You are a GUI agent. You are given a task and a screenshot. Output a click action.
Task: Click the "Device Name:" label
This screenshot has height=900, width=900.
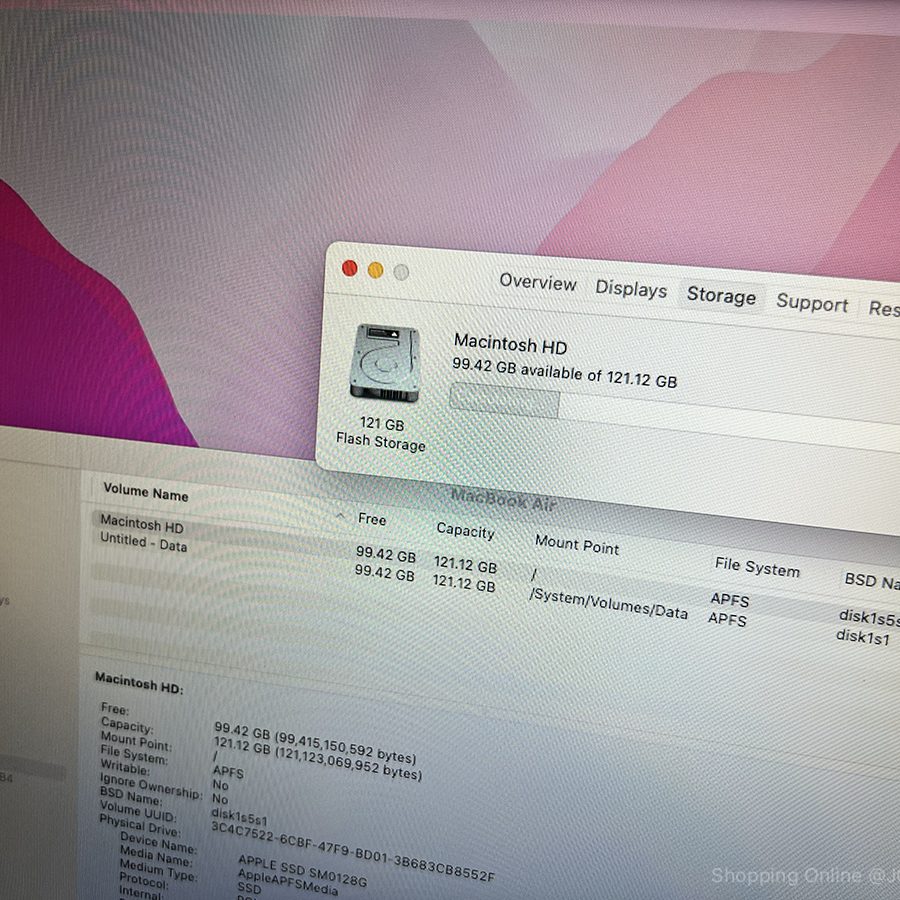[x=158, y=843]
